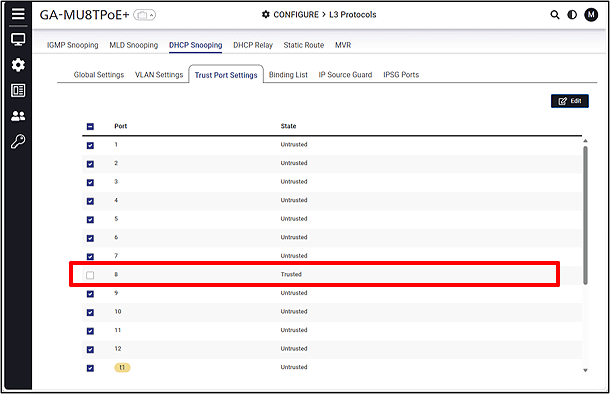This screenshot has width=610, height=394.
Task: Click the State column header
Action: 288,126
